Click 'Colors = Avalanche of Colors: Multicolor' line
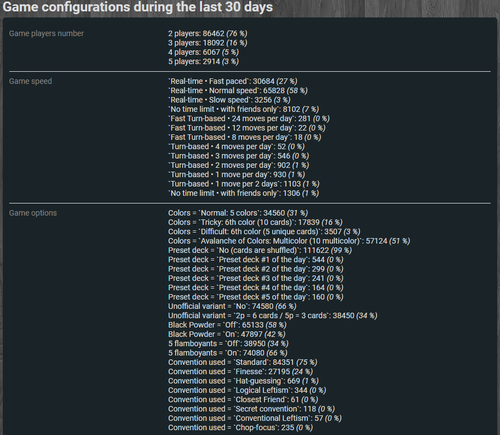This screenshot has width=500, height=435. pyautogui.click(x=289, y=241)
